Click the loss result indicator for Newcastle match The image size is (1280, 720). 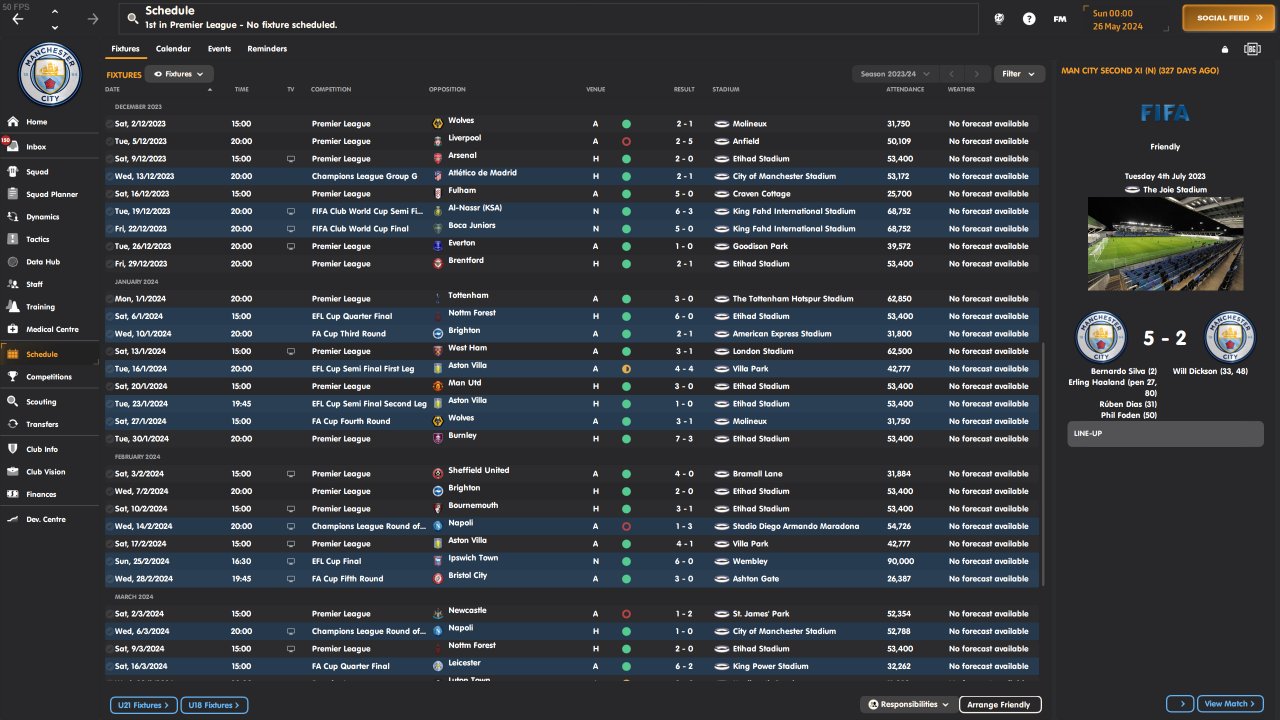click(626, 614)
